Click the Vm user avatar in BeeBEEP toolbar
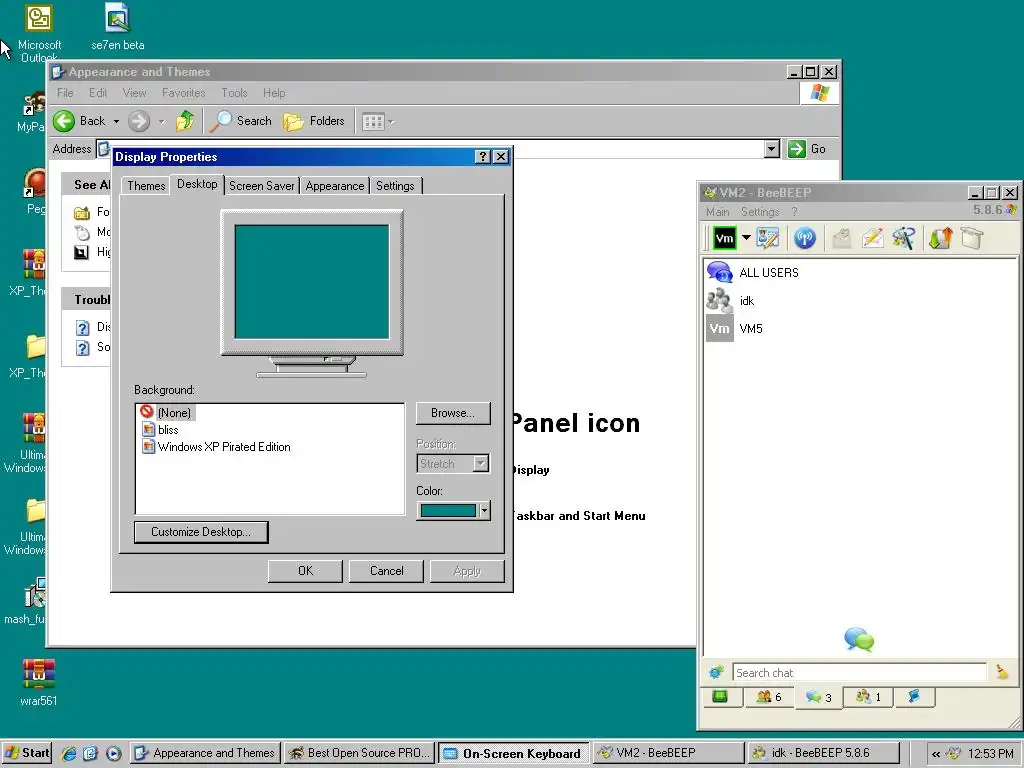1024x768 pixels. tap(724, 238)
